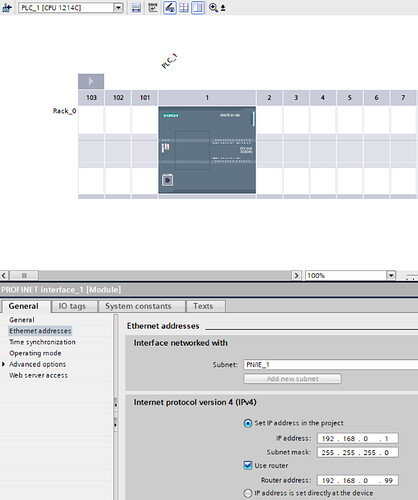
Task: Expand Advanced options tree node
Action: [4, 364]
